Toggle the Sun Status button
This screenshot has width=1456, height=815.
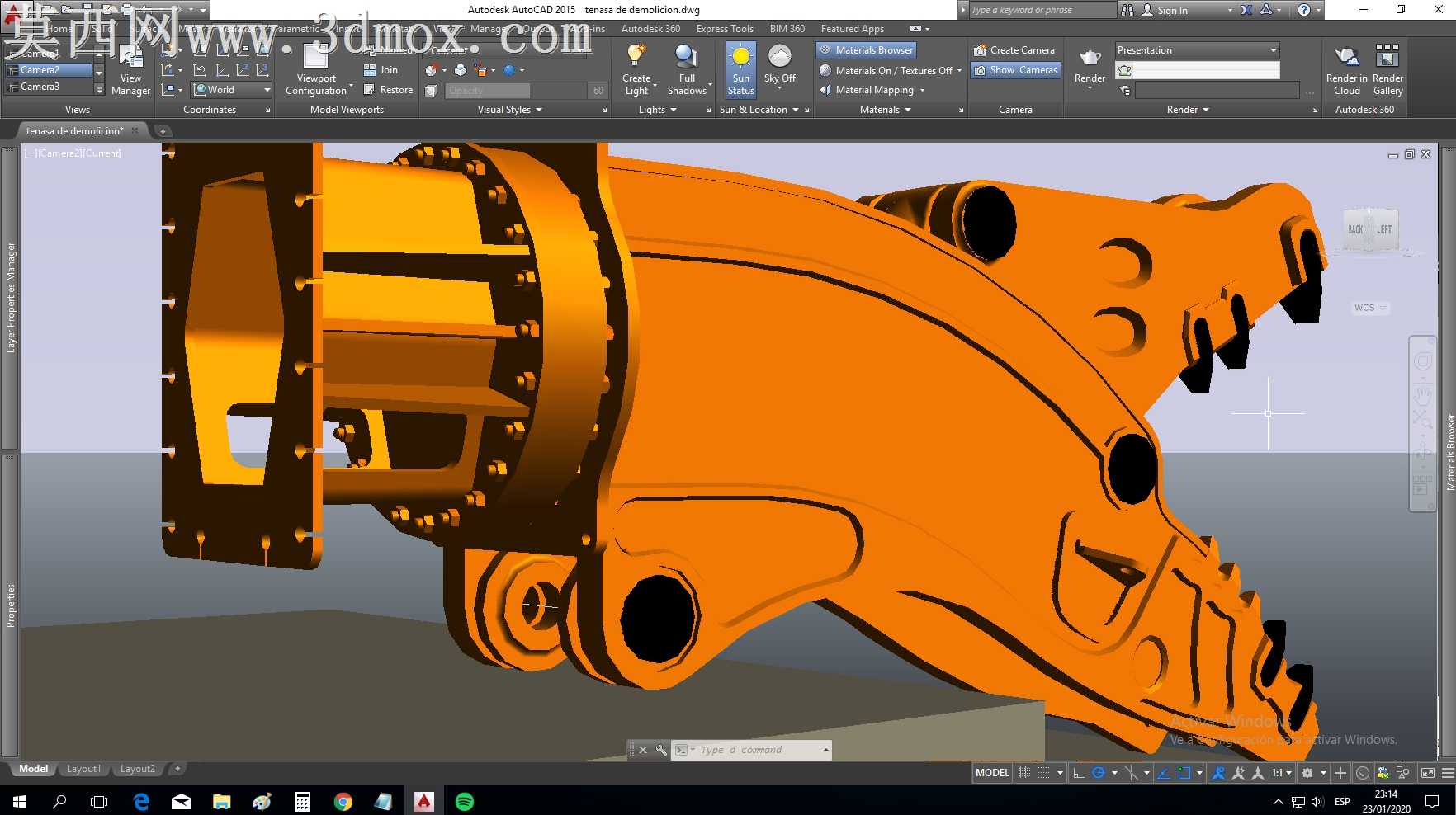click(740, 69)
